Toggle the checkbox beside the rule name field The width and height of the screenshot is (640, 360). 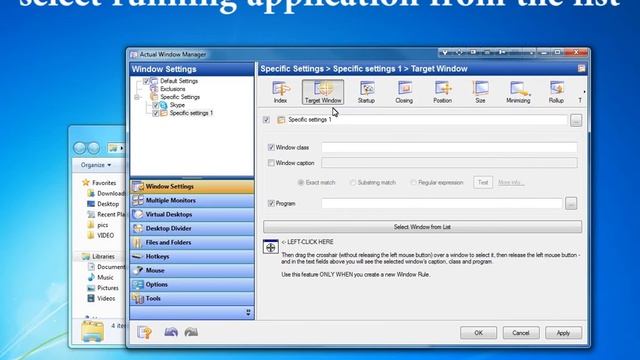266,120
